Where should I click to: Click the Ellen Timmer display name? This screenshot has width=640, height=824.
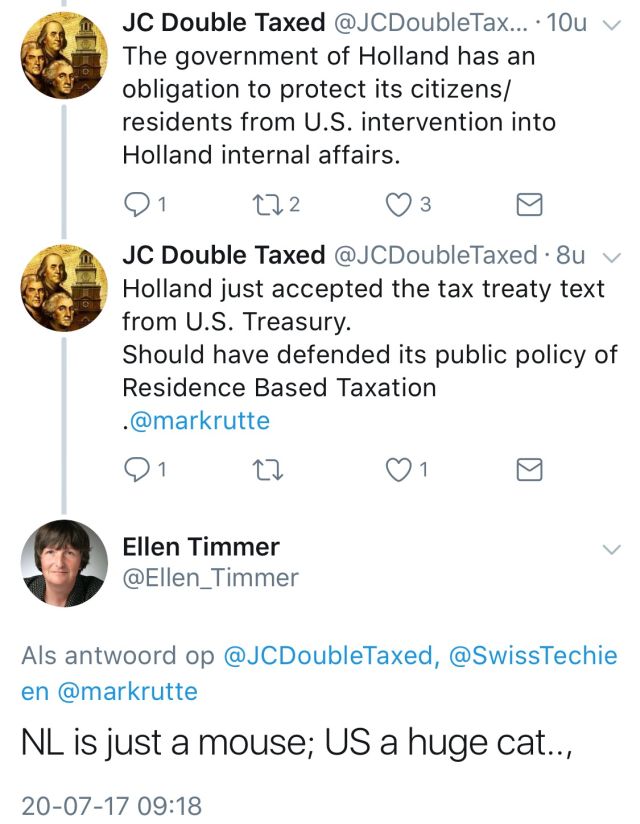coord(200,546)
